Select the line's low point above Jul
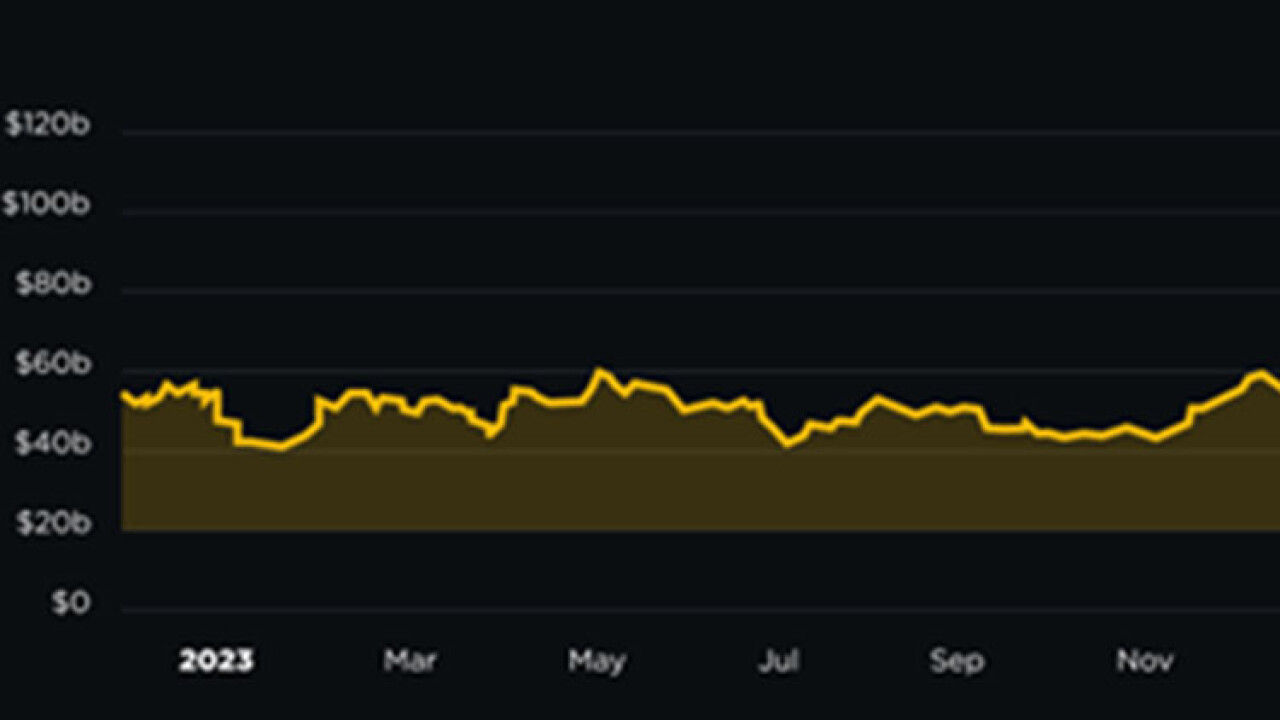 pyautogui.click(x=788, y=444)
